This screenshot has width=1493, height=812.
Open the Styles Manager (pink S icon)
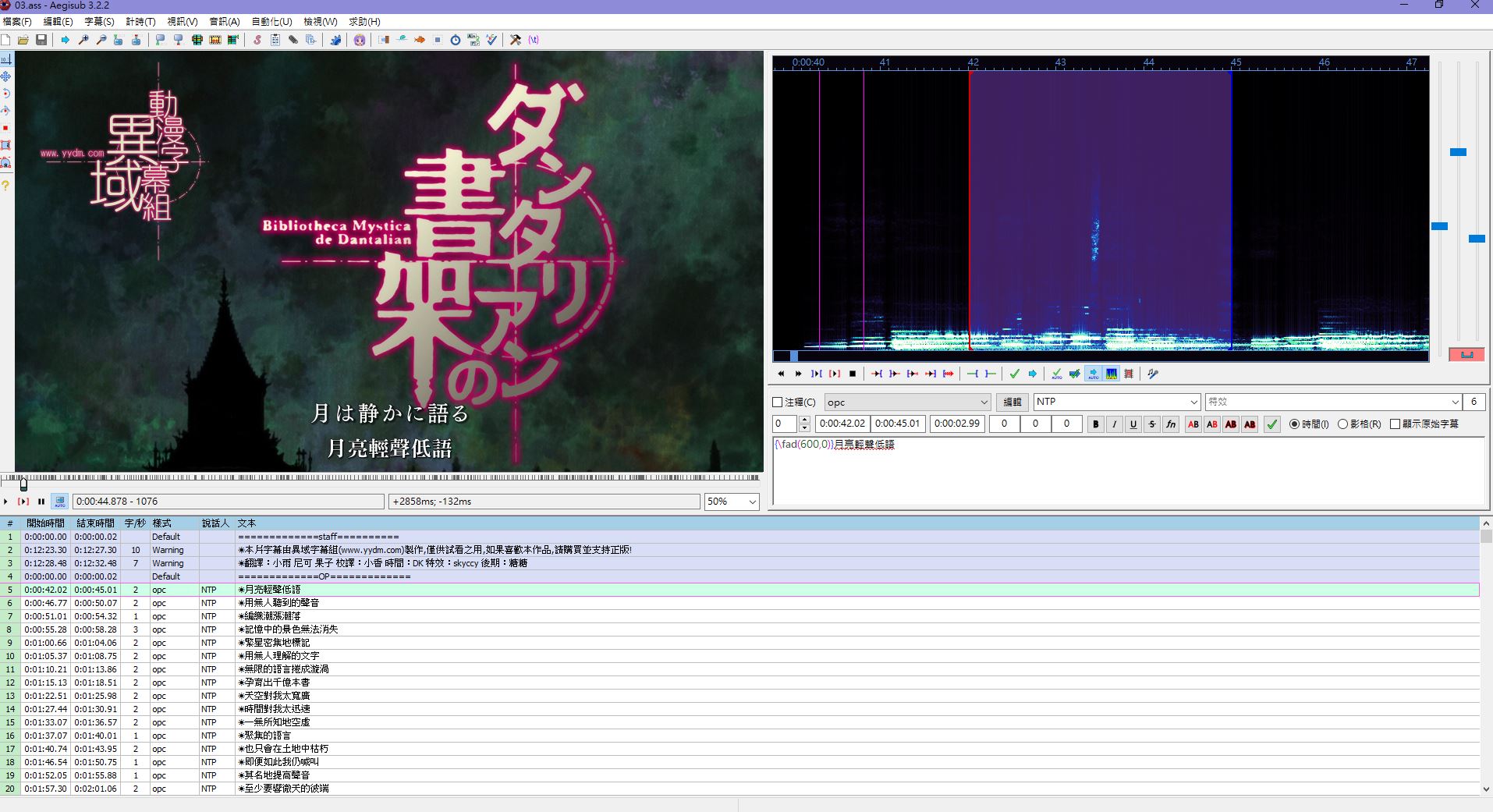click(257, 40)
